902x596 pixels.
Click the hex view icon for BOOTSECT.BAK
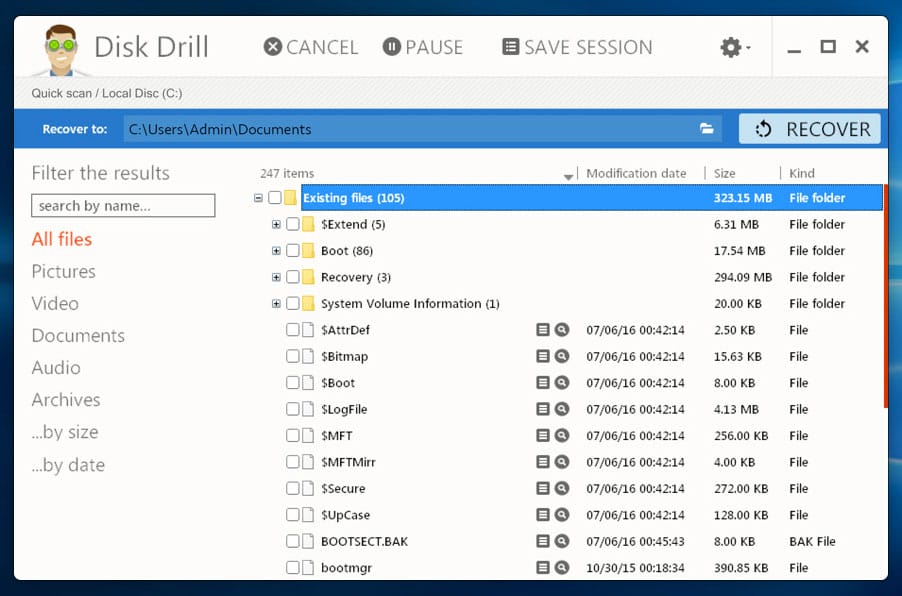pyautogui.click(x=543, y=541)
